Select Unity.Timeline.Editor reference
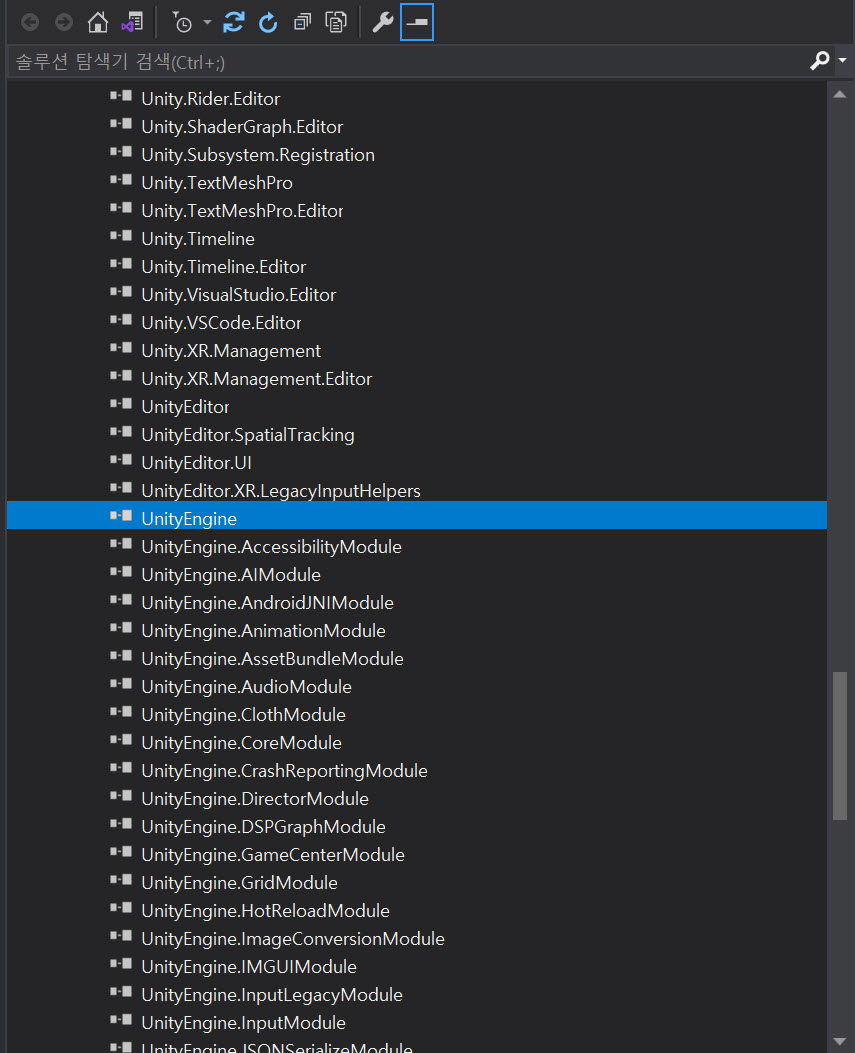Viewport: 855px width, 1053px height. click(224, 267)
